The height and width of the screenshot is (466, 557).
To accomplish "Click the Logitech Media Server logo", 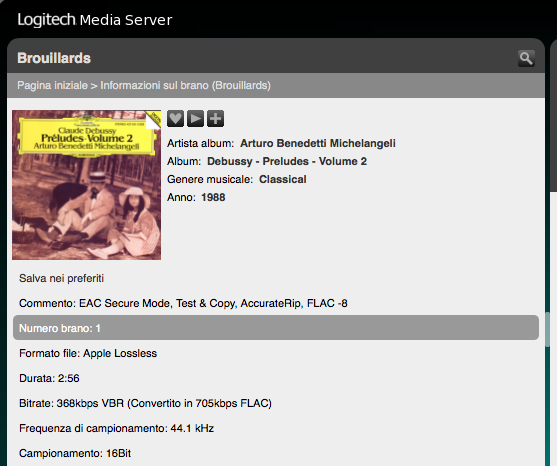I will pos(94,20).
